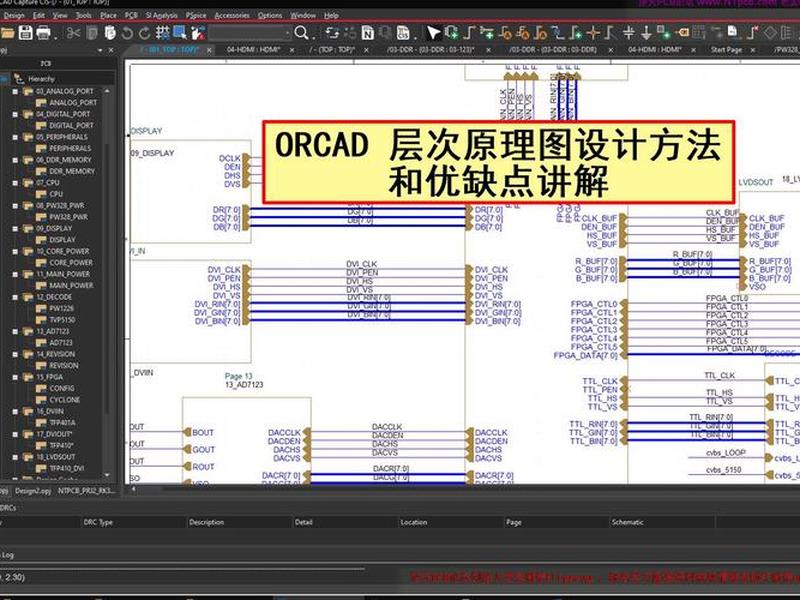Viewport: 800px width, 600px height.
Task: Sort by the Location column header
Action: coord(414,522)
